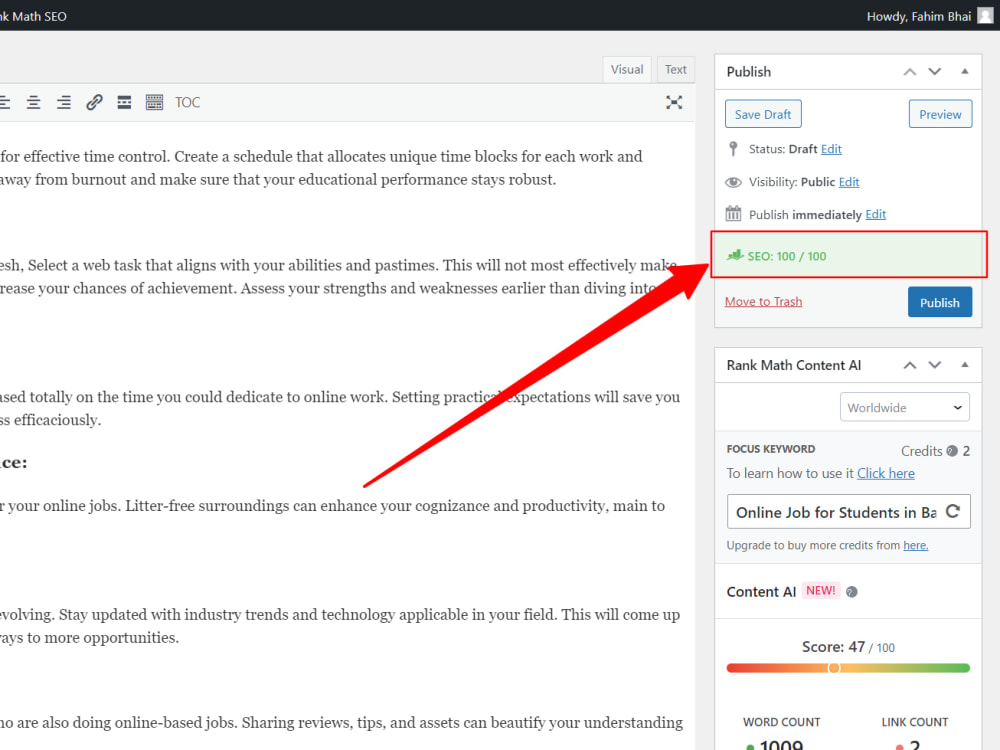Insert TOC from editor toolbar
The image size is (1000, 750).
(188, 103)
